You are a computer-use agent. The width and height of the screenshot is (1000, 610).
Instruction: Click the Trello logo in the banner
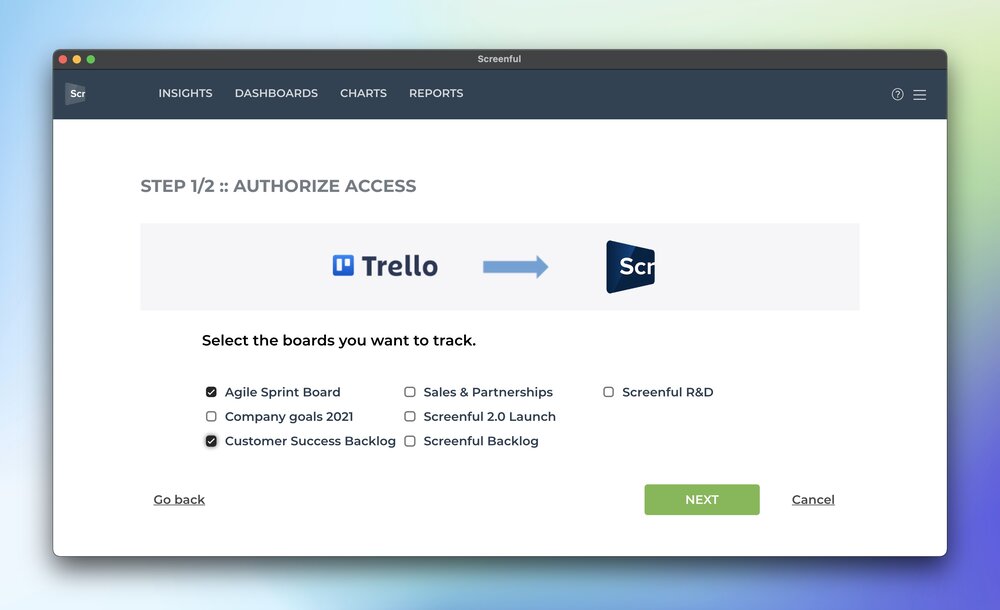(385, 266)
